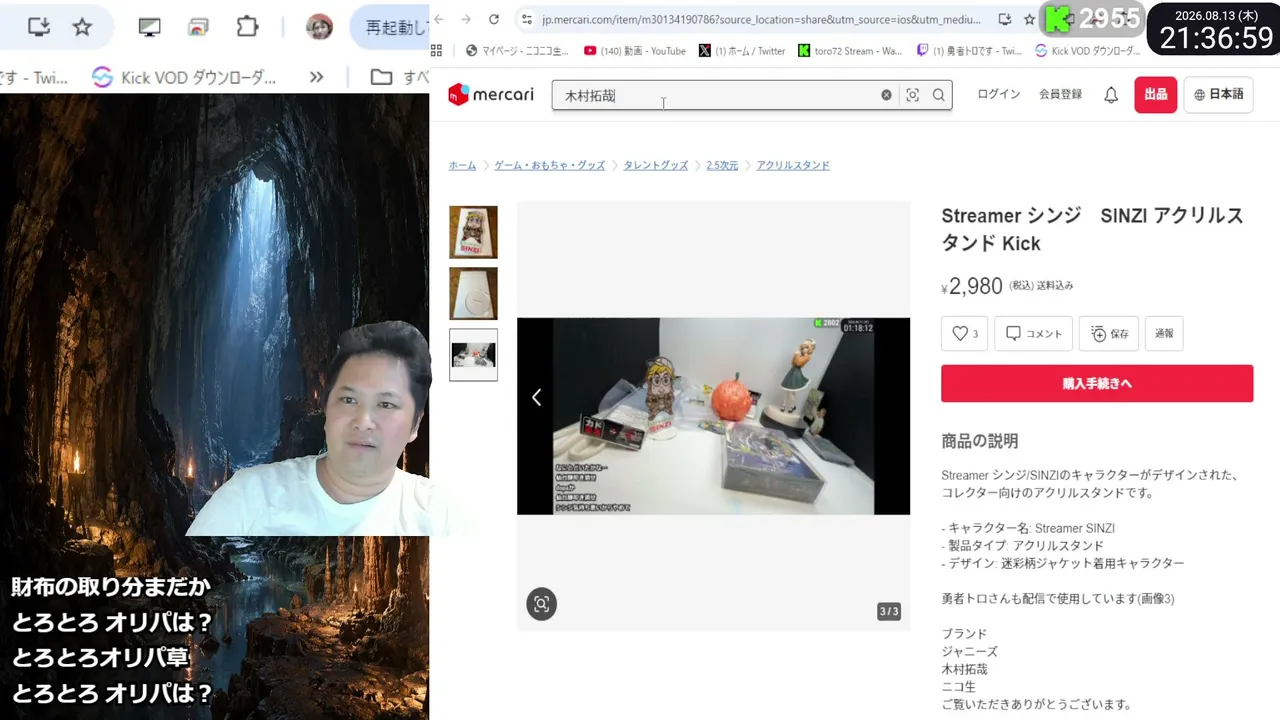Open the Extensions puzzle menu in left window
The height and width of the screenshot is (720, 1280).
(x=247, y=27)
